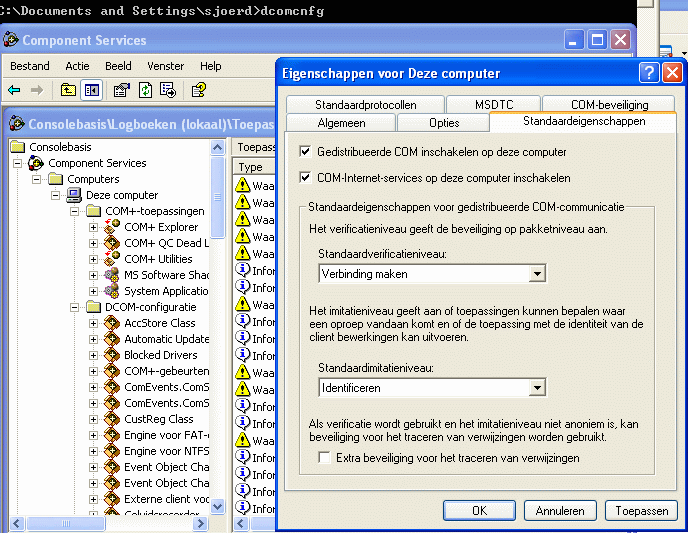Toggle the Show/Hide console tree icon
The image size is (688, 533).
coord(92,90)
